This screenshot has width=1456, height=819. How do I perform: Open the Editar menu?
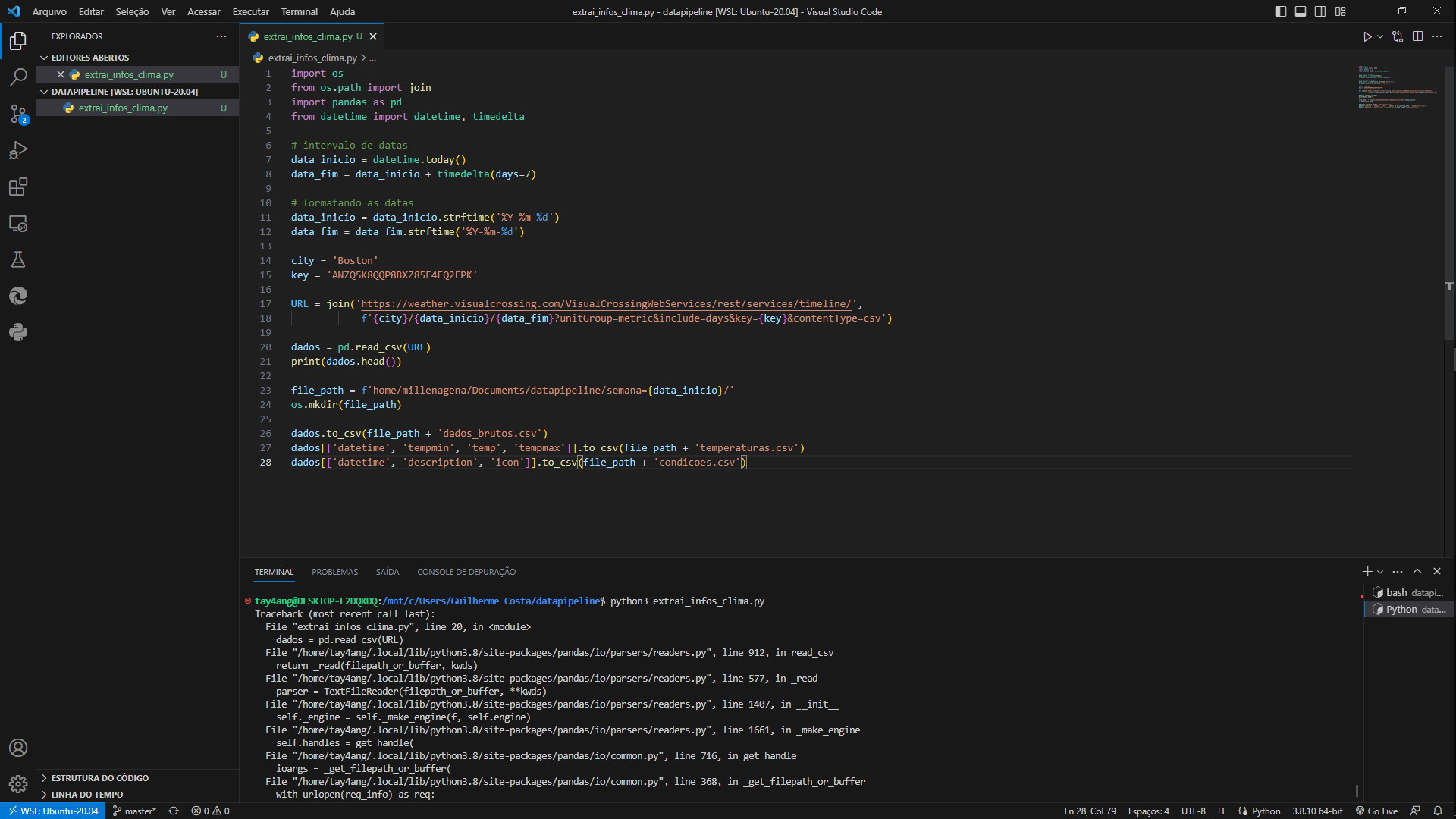91,11
